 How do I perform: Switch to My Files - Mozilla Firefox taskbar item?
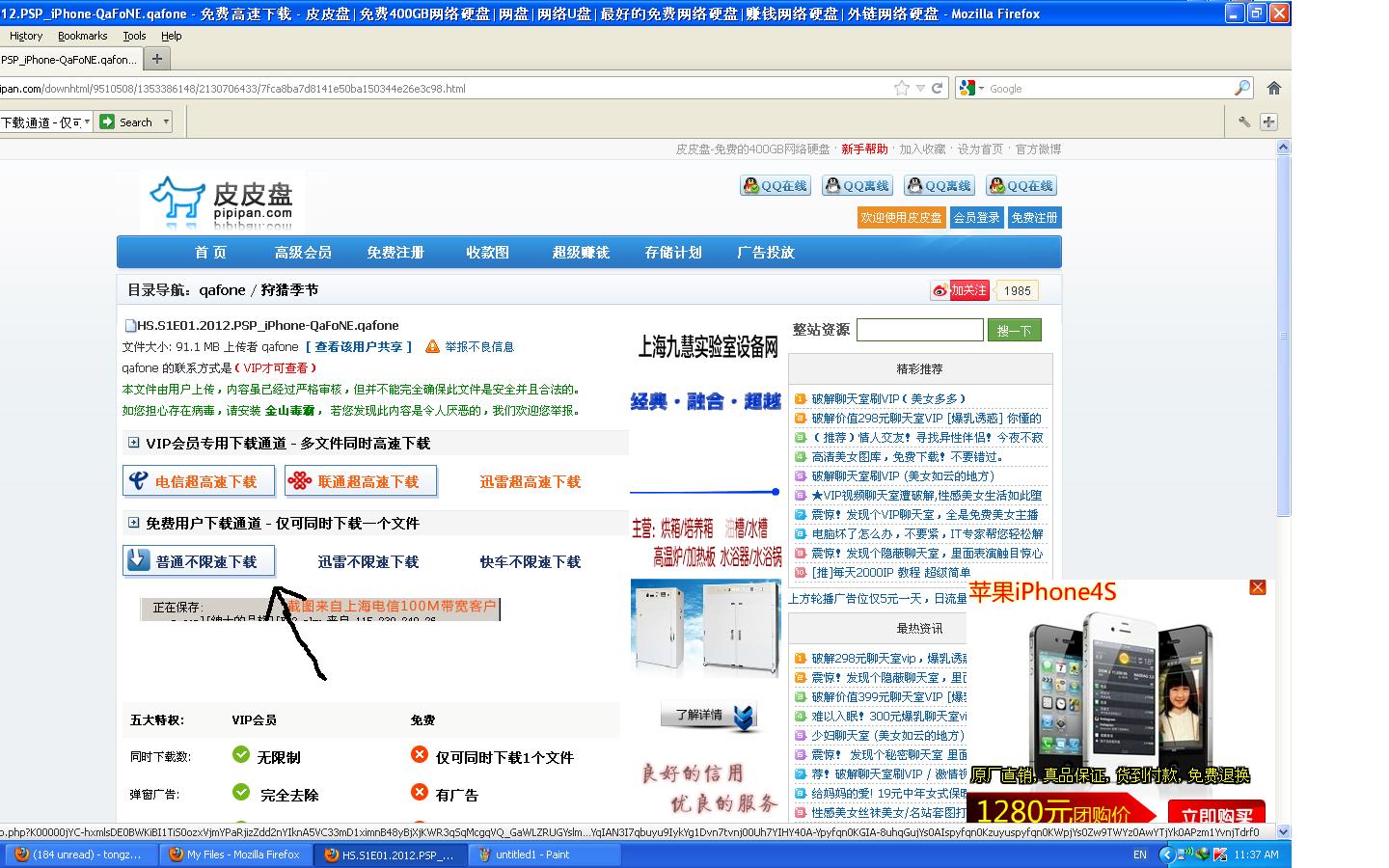(x=234, y=854)
